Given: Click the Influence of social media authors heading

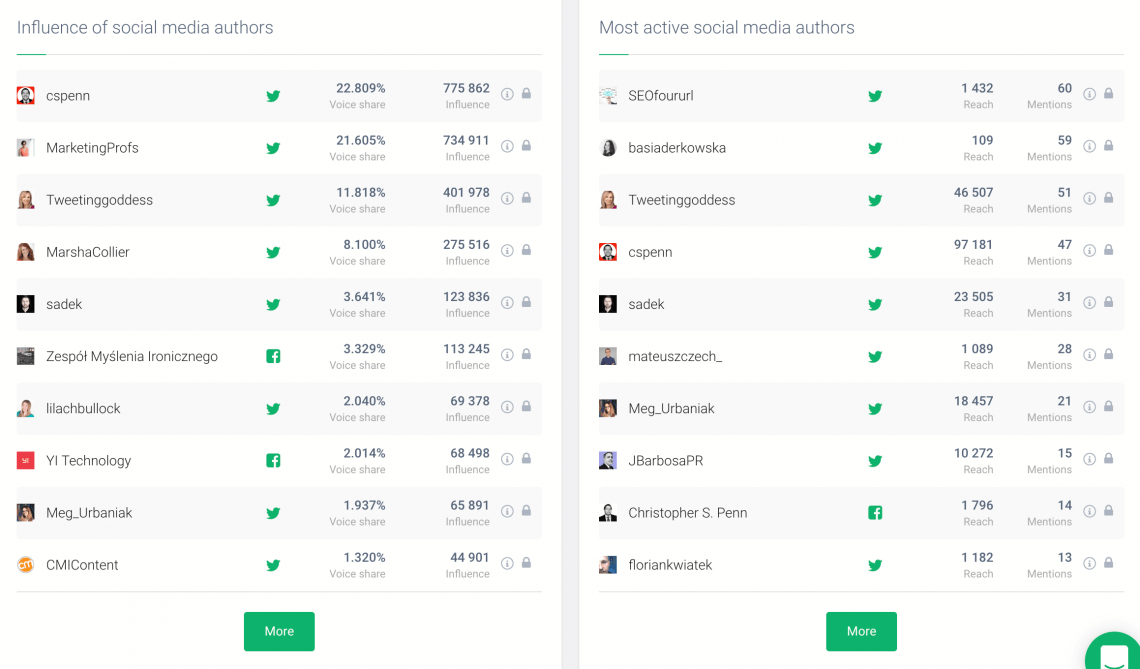Looking at the screenshot, I should pos(145,28).
